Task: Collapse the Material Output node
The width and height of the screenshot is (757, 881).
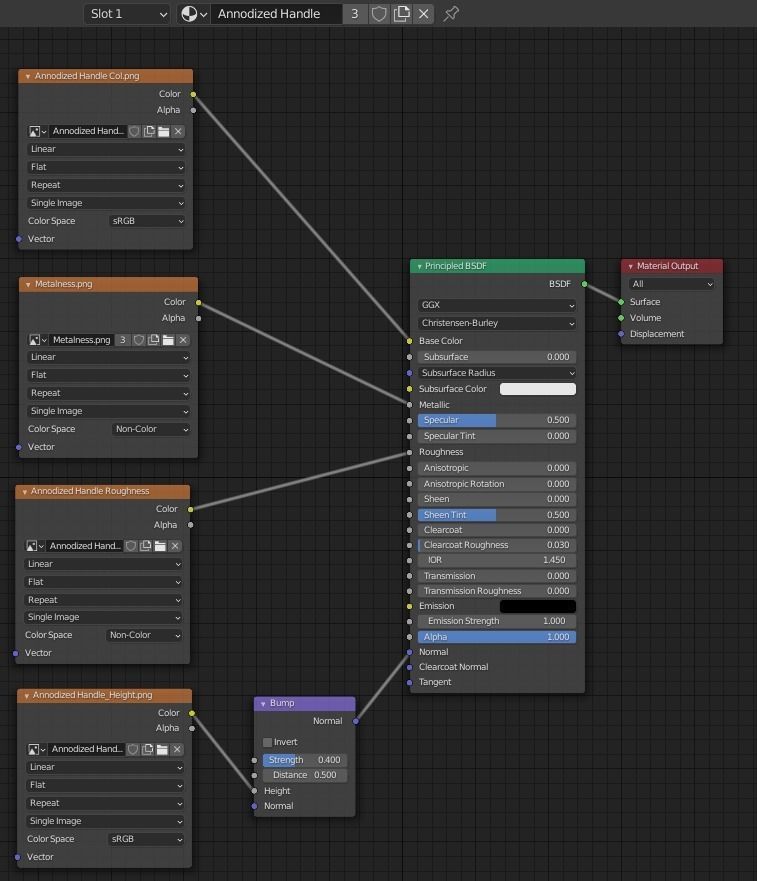Action: pos(631,266)
